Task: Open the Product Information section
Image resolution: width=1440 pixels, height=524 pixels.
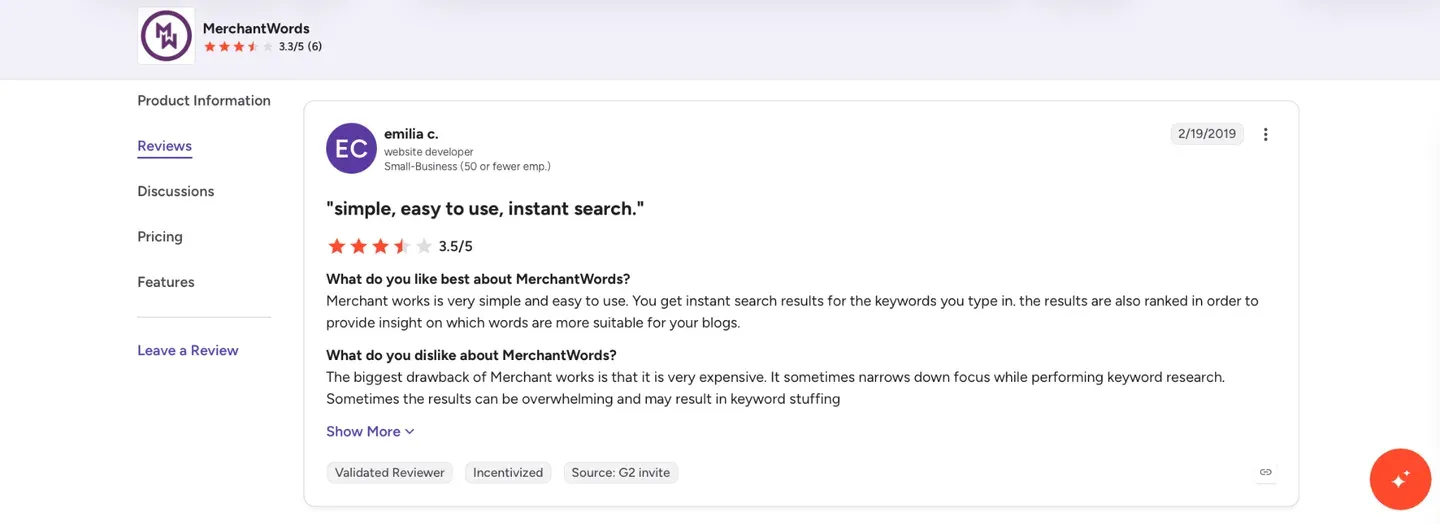Action: [204, 101]
